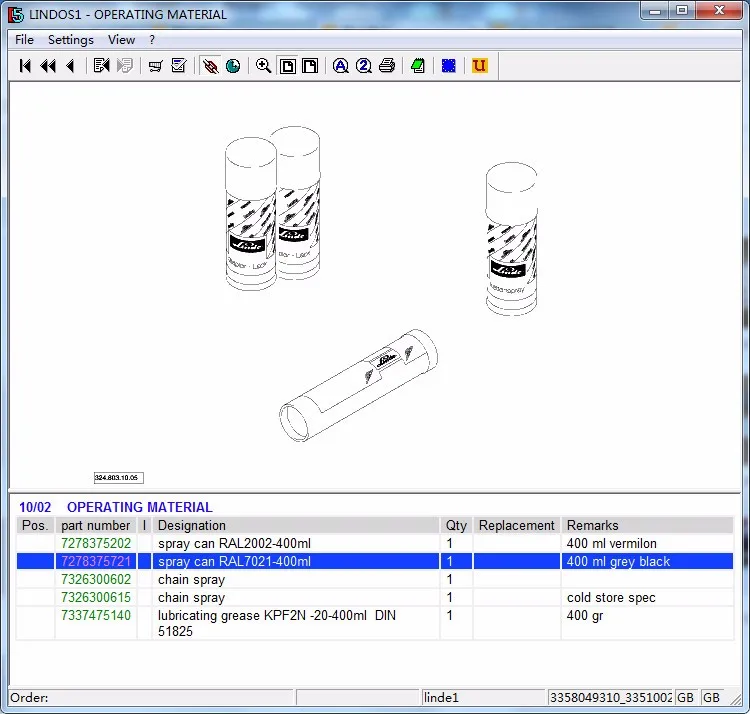This screenshot has height=714, width=750.
Task: Click the blue EU flag icon
Action: pyautogui.click(x=449, y=66)
